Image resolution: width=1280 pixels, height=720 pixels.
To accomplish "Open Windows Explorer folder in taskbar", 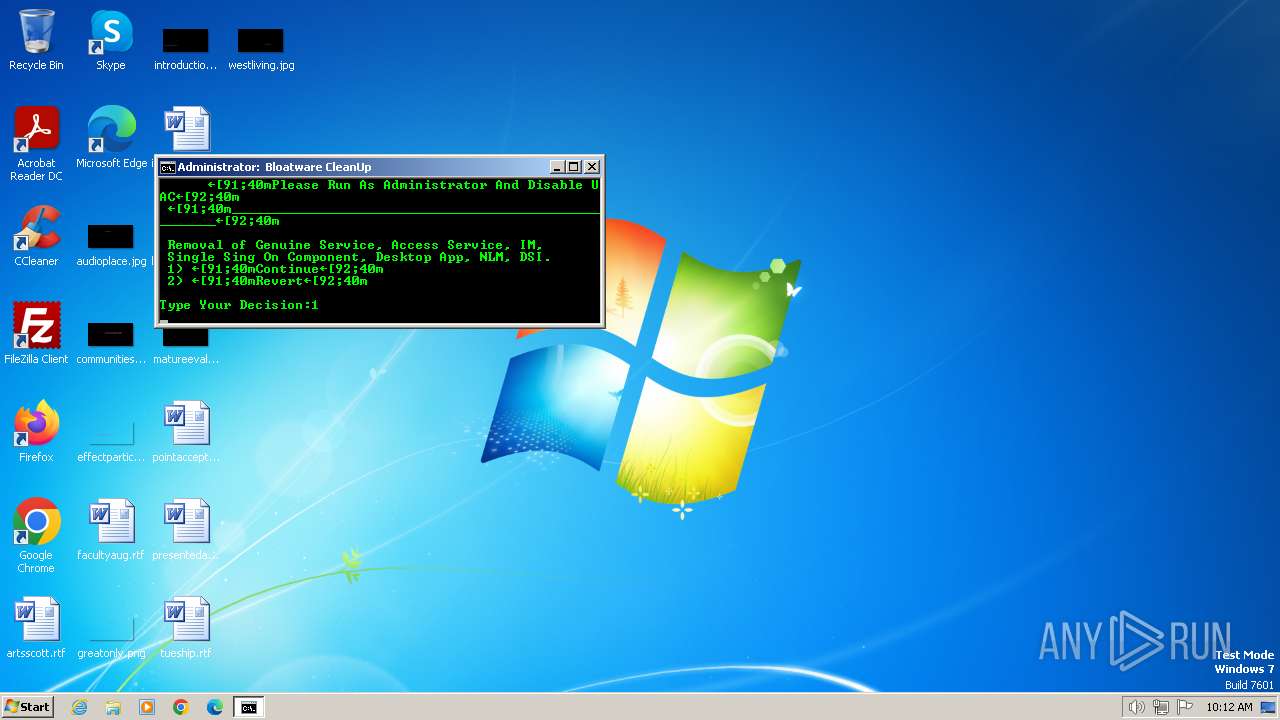I will [x=113, y=707].
